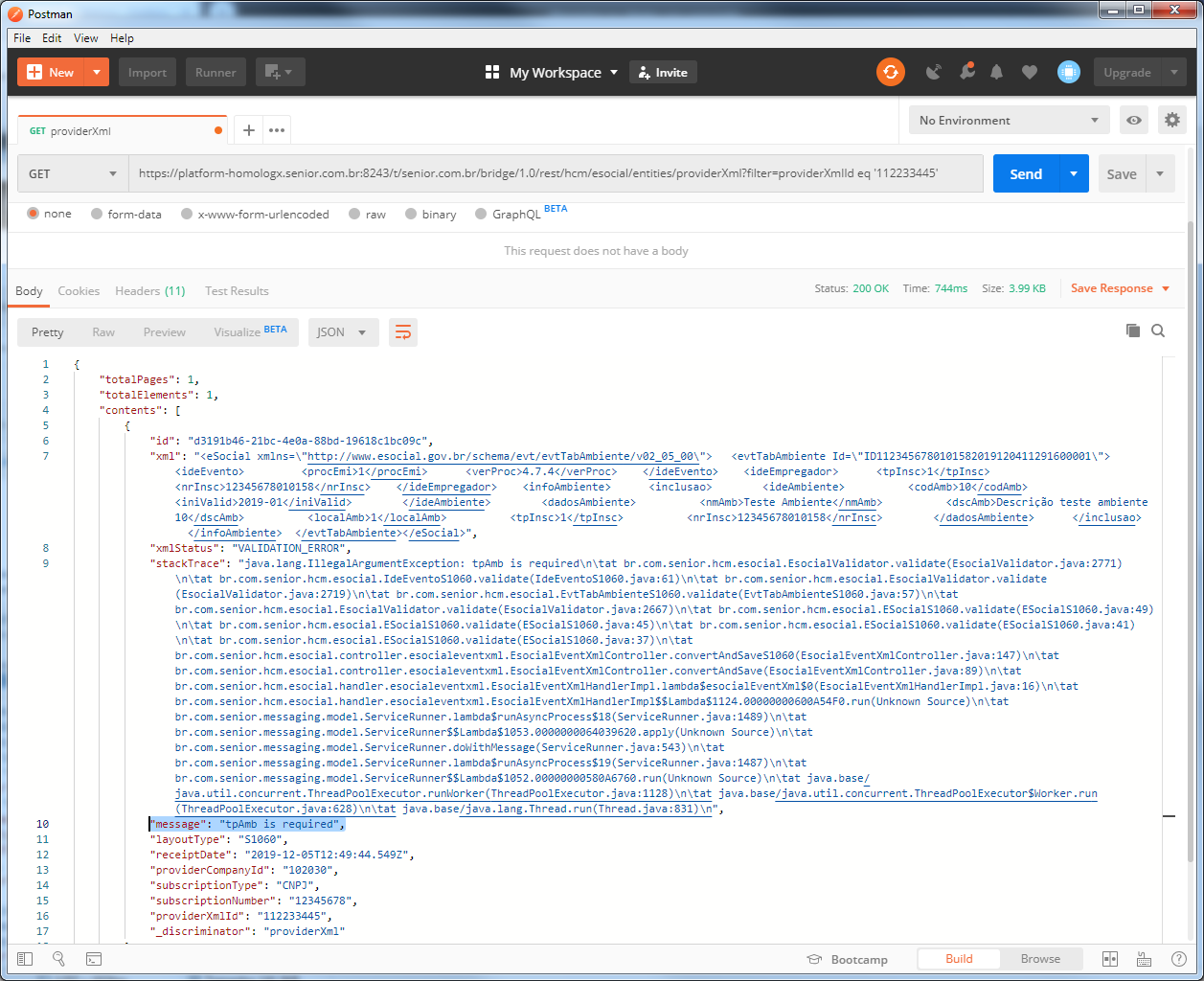Switch to Browse mode
Screen dimensions: 1204x981
pyautogui.click(x=1040, y=958)
